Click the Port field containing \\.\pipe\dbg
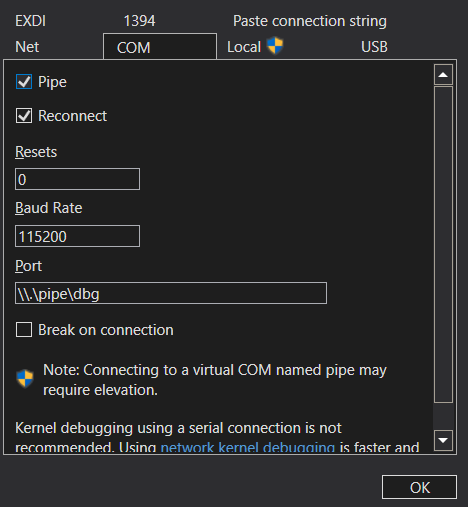Image resolution: width=468 pixels, height=507 pixels. coord(171,293)
